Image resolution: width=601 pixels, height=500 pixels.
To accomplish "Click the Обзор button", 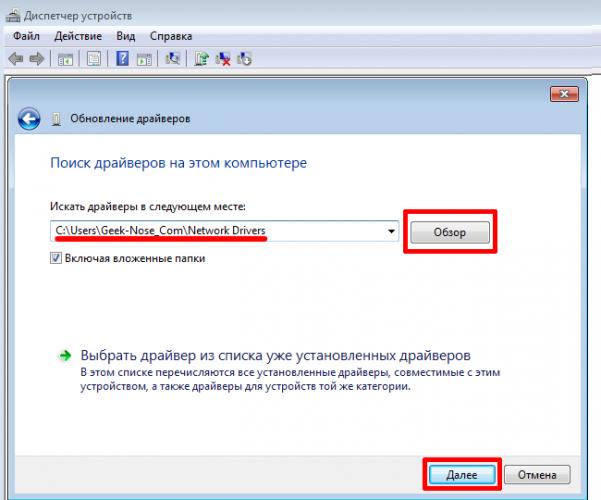I will tap(450, 232).
